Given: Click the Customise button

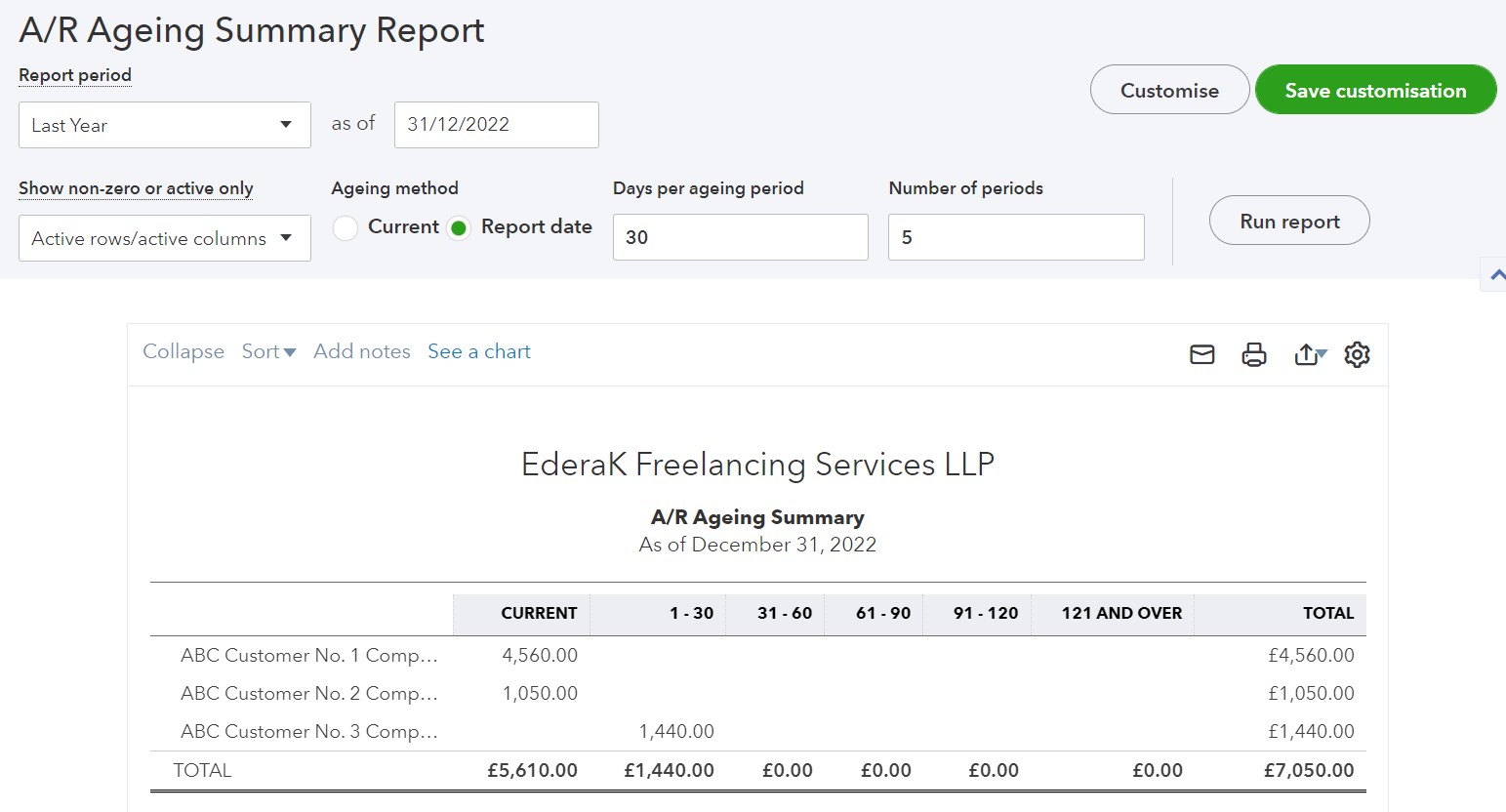Looking at the screenshot, I should [1169, 90].
